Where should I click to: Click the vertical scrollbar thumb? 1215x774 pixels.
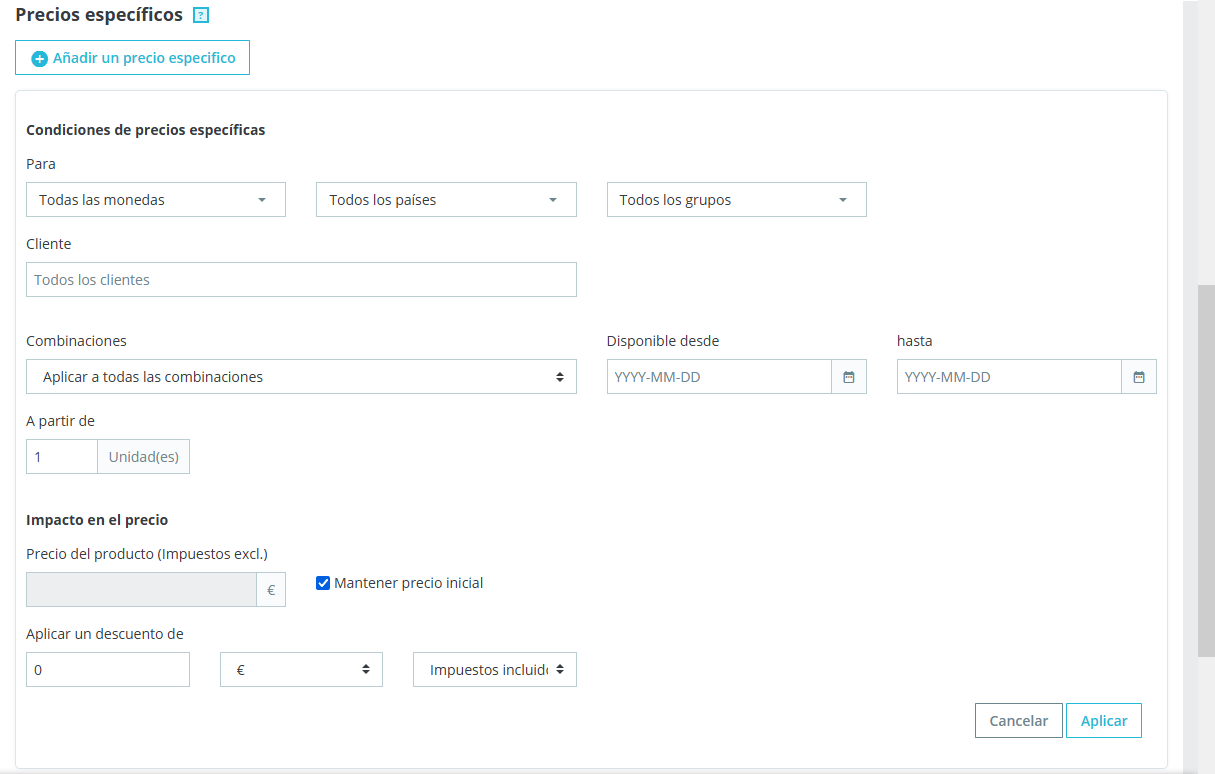click(x=1206, y=470)
